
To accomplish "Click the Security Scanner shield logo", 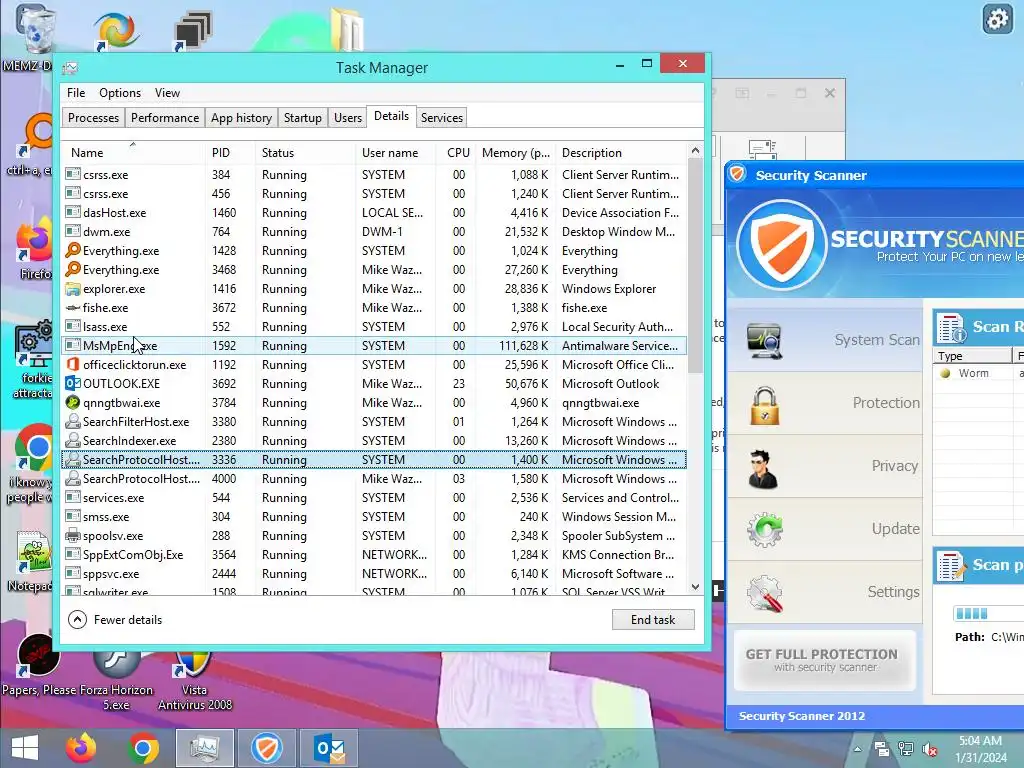I will pyautogui.click(x=781, y=245).
